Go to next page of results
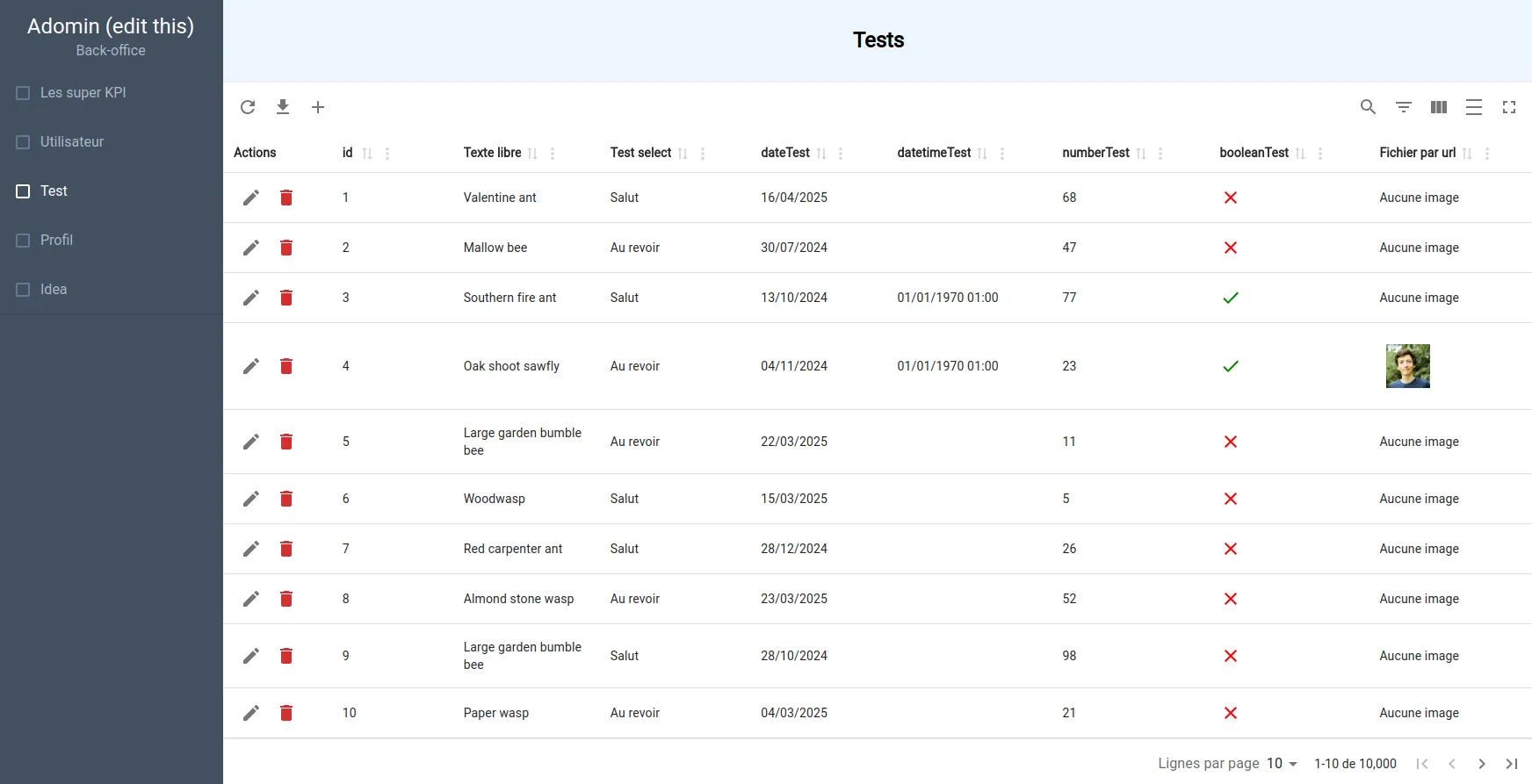The width and height of the screenshot is (1532, 784). 1482,764
